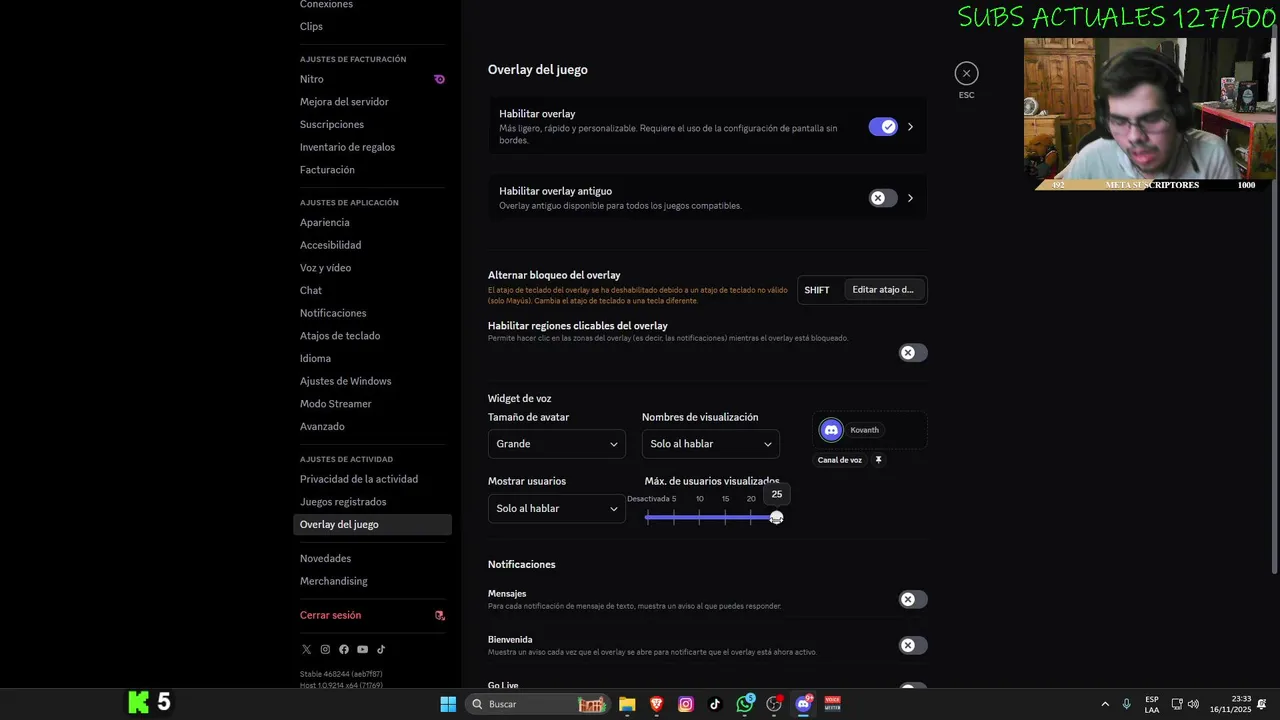The width and height of the screenshot is (1280, 720).
Task: Toggle Habilitar overlay switch
Action: click(x=883, y=127)
